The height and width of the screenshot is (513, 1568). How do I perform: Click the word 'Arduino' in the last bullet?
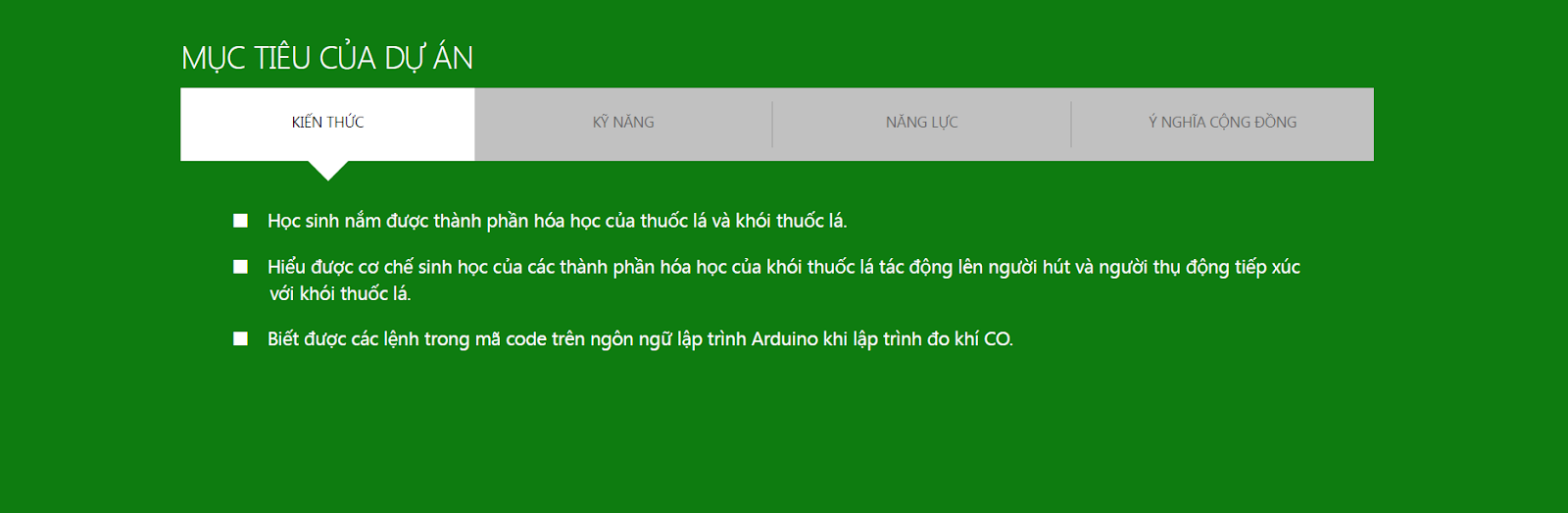(x=784, y=339)
